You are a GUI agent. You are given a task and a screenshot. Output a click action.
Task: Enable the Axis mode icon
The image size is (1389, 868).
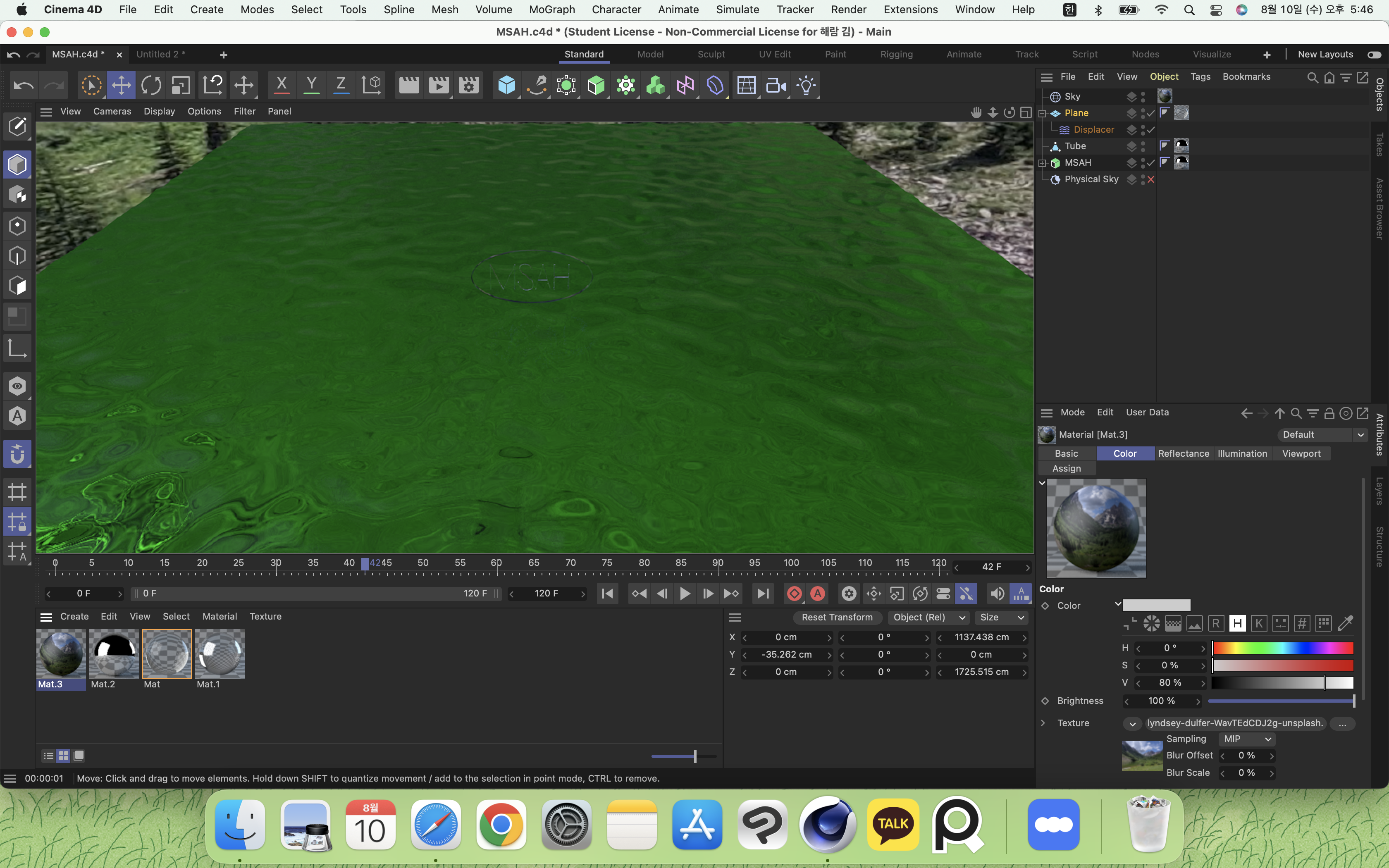click(x=17, y=347)
